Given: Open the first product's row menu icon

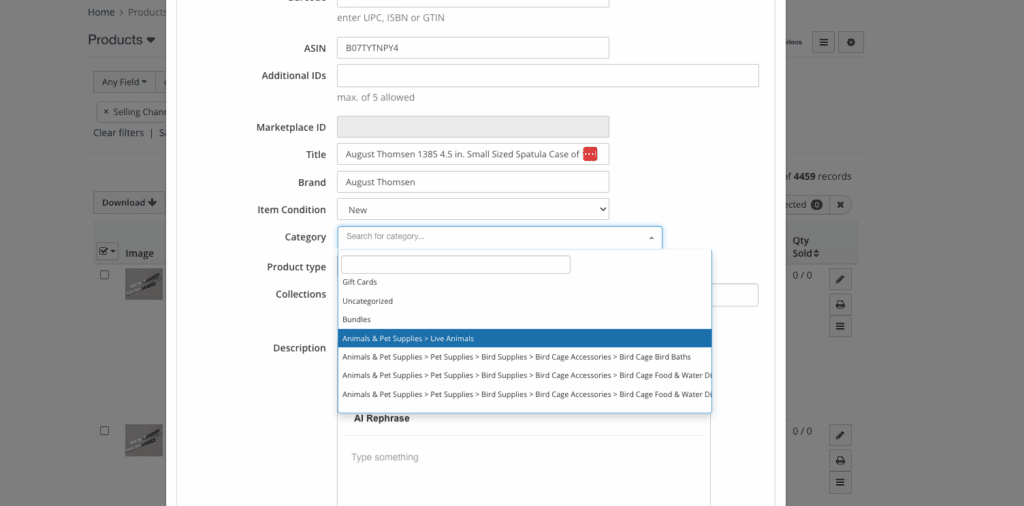Looking at the screenshot, I should (841, 327).
